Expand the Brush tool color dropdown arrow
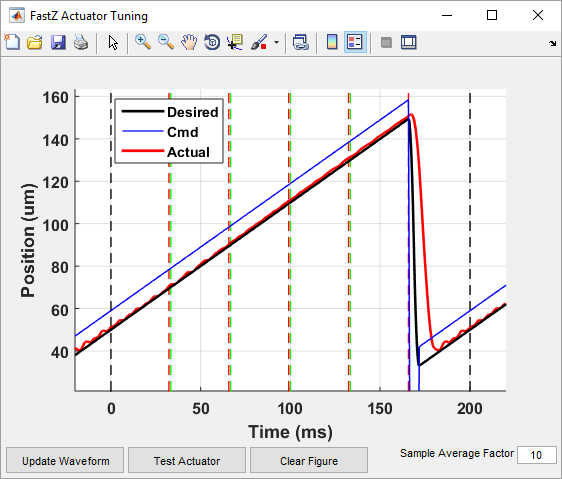This screenshot has width=562, height=479. (276, 42)
